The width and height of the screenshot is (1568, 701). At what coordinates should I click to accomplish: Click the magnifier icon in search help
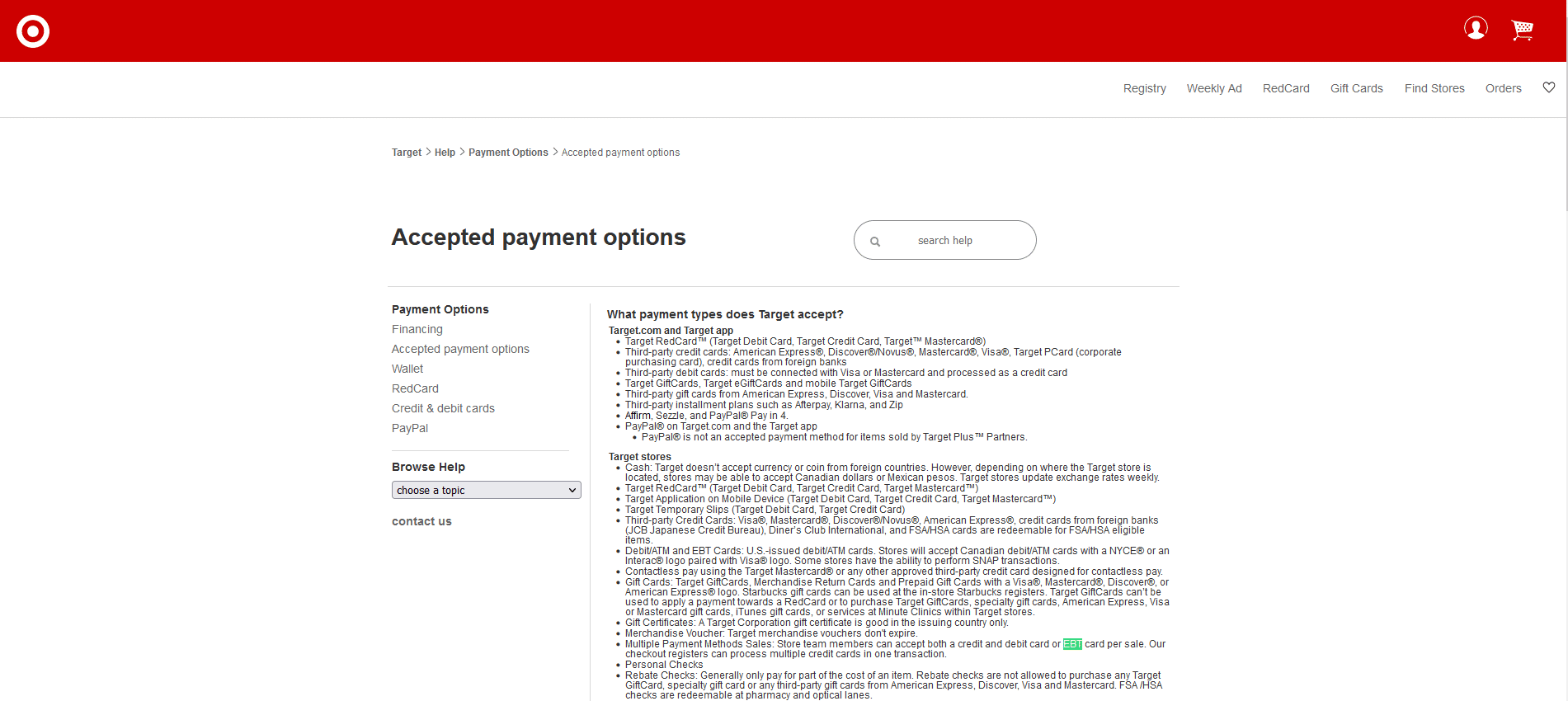875,242
